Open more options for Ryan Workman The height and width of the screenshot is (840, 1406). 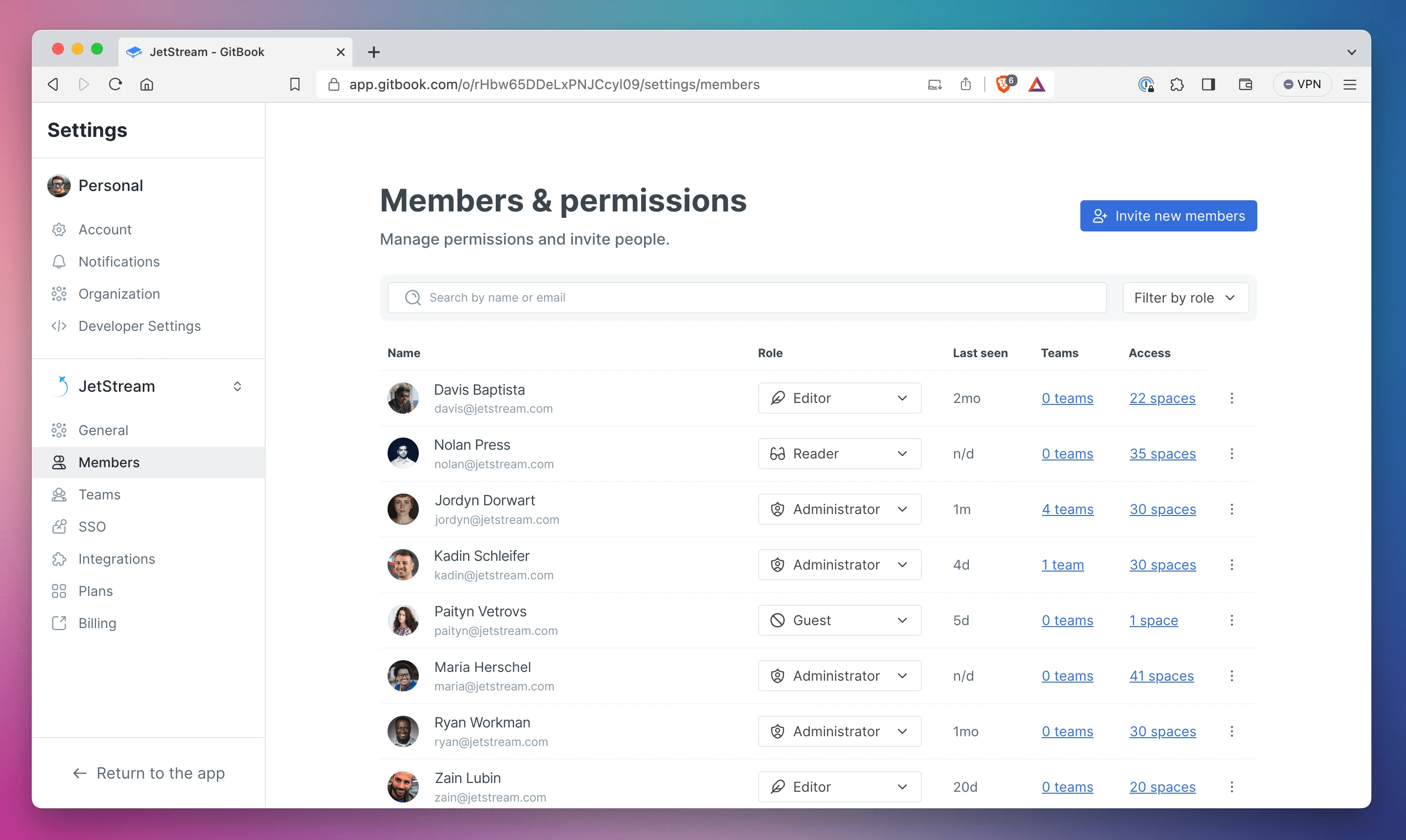[1231, 731]
